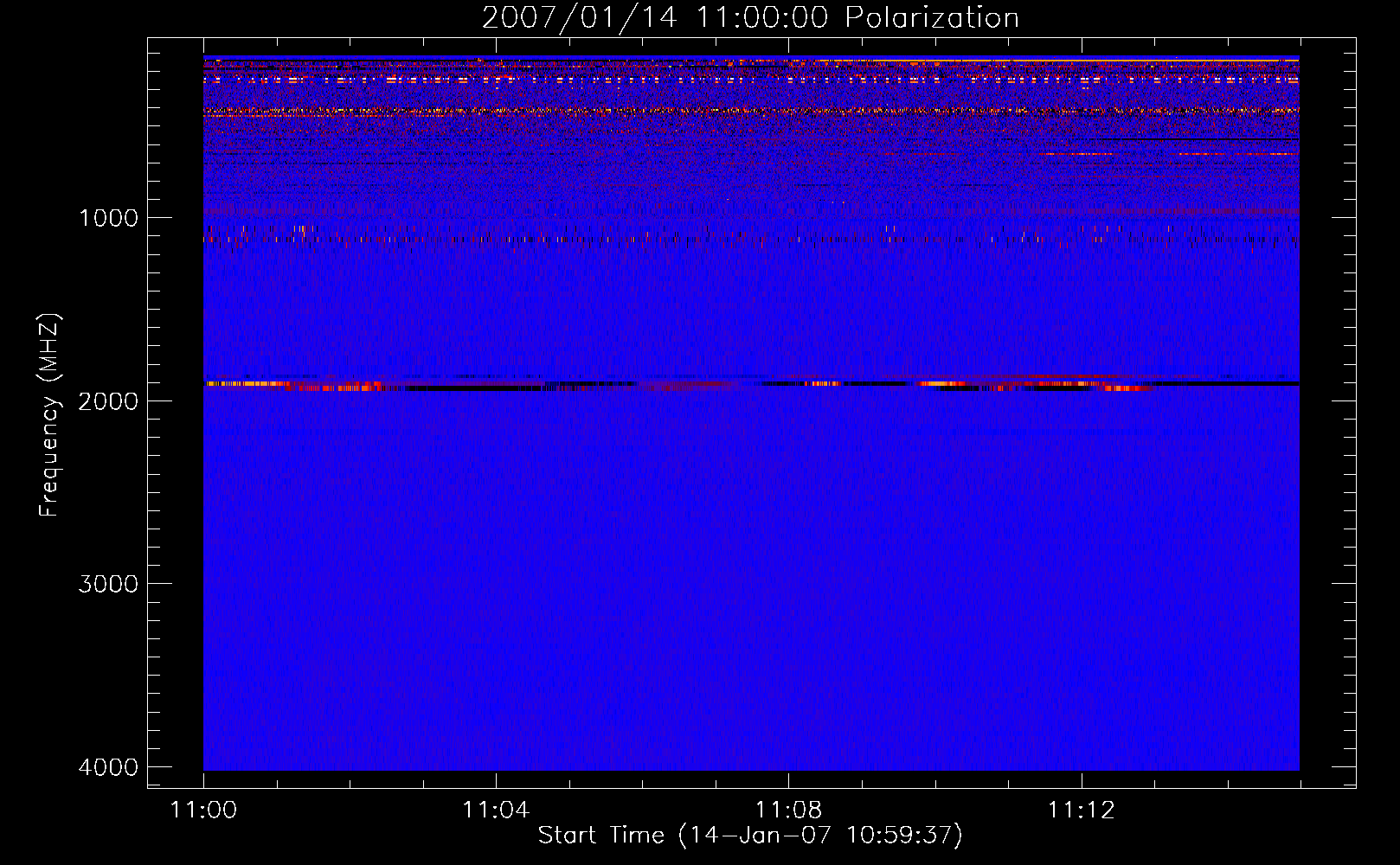Click the plot title '2007/01/14 11:00:00 Polarization'
The image size is (1400, 865).
pyautogui.click(x=750, y=17)
